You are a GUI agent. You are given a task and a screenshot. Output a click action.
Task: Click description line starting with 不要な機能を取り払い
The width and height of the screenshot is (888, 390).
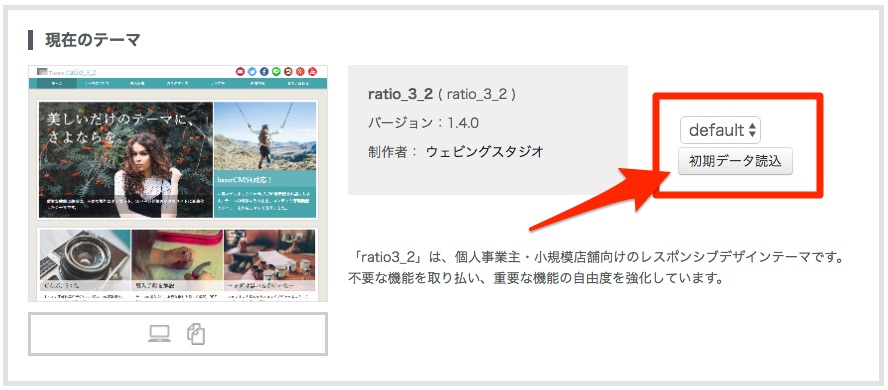pos(536,279)
